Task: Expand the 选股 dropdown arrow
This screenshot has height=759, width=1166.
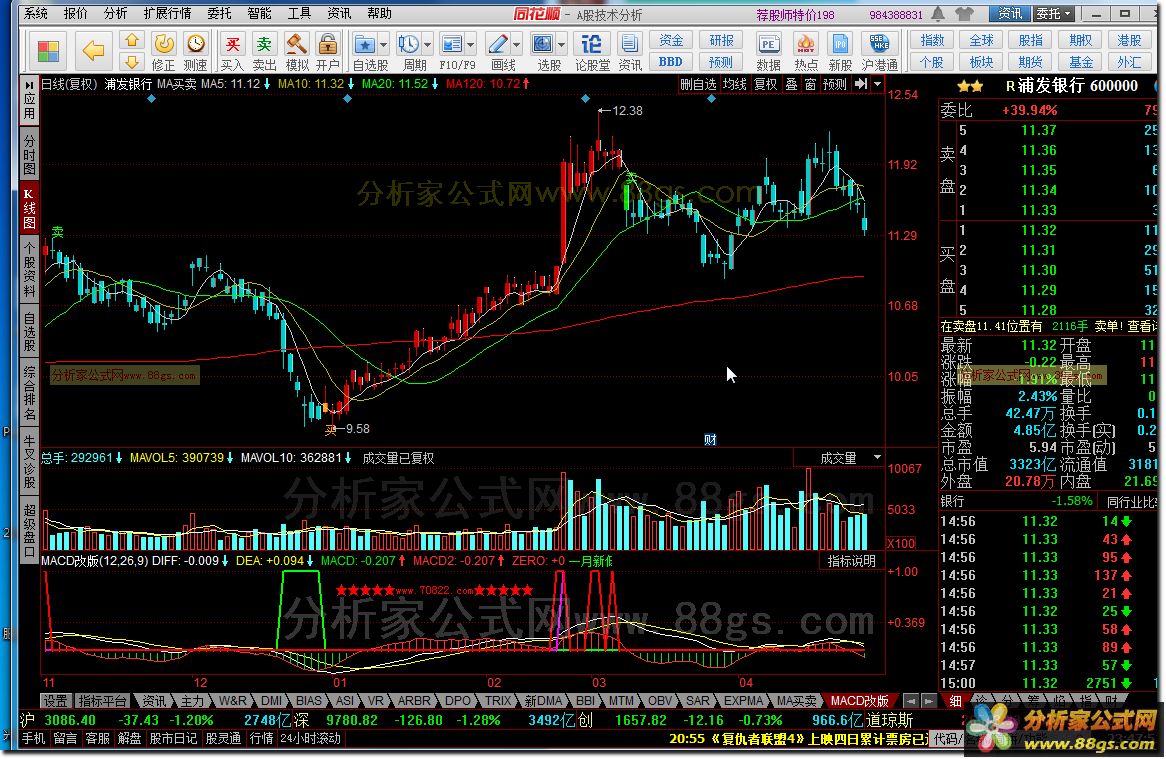Action: point(561,45)
